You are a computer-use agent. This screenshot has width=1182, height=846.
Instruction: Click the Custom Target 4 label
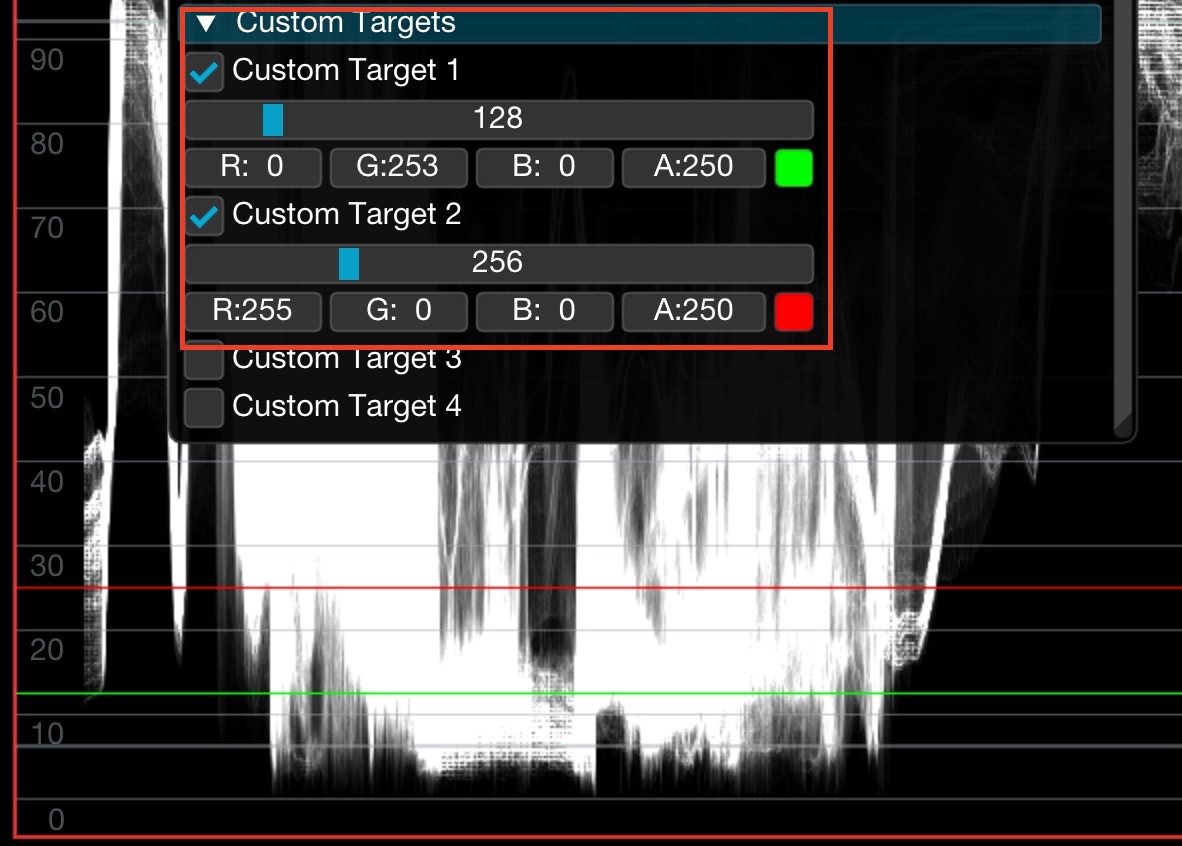tap(347, 407)
